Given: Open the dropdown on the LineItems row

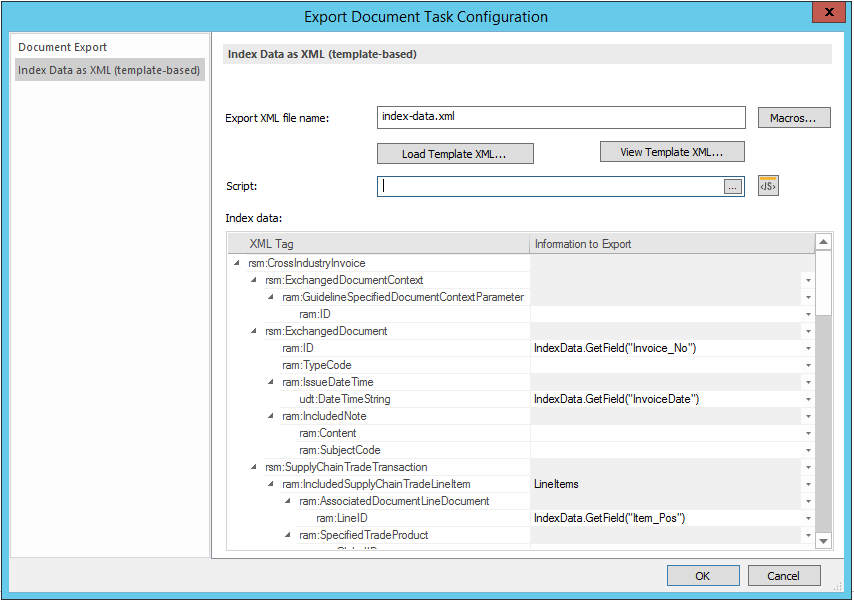Looking at the screenshot, I should pyautogui.click(x=807, y=483).
